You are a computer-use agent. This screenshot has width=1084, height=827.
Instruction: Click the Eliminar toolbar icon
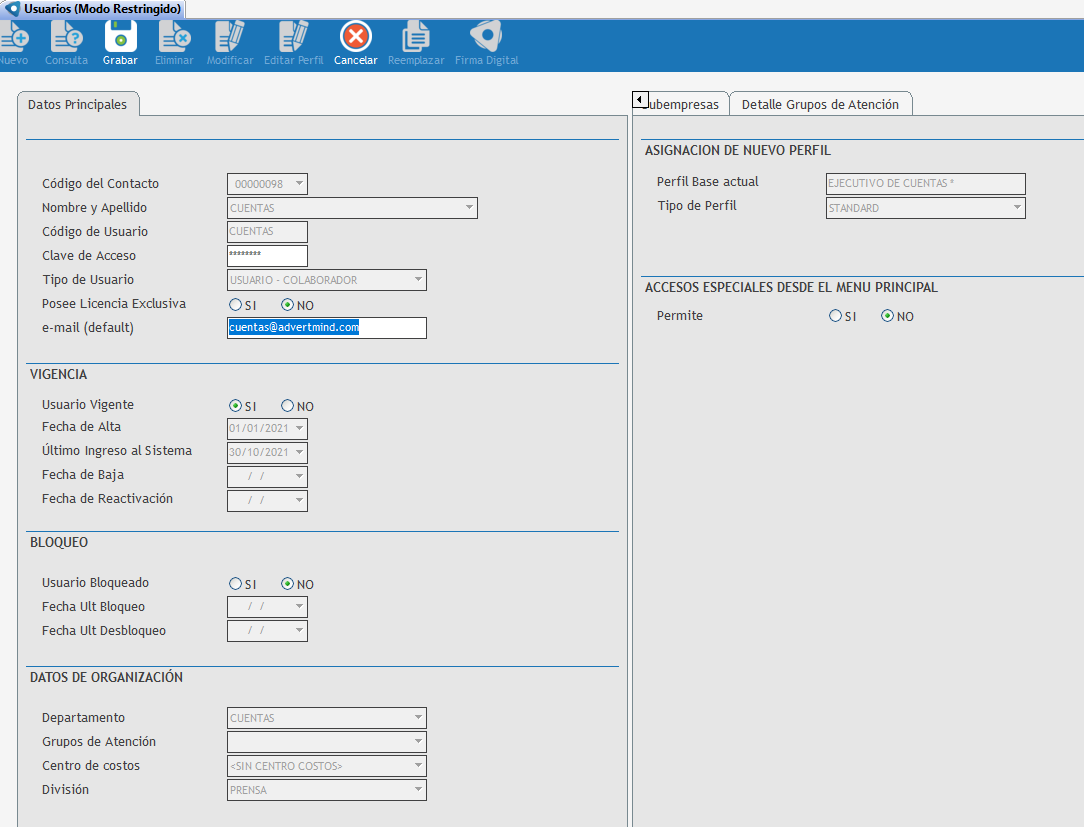tap(175, 38)
